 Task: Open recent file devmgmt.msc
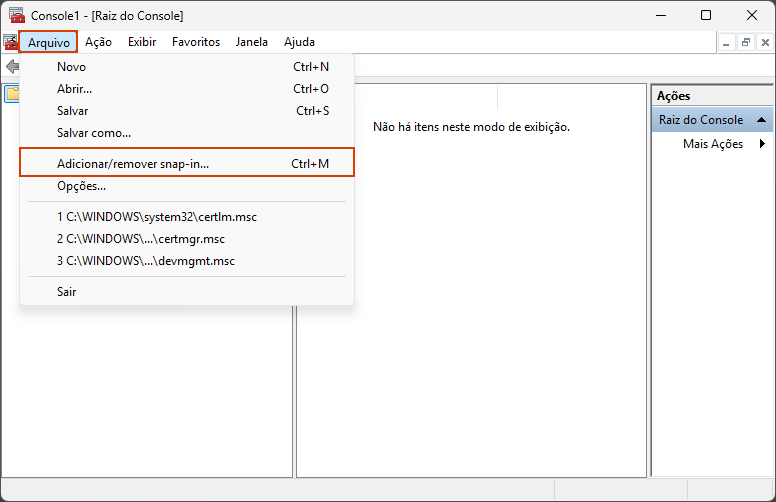coord(146,261)
